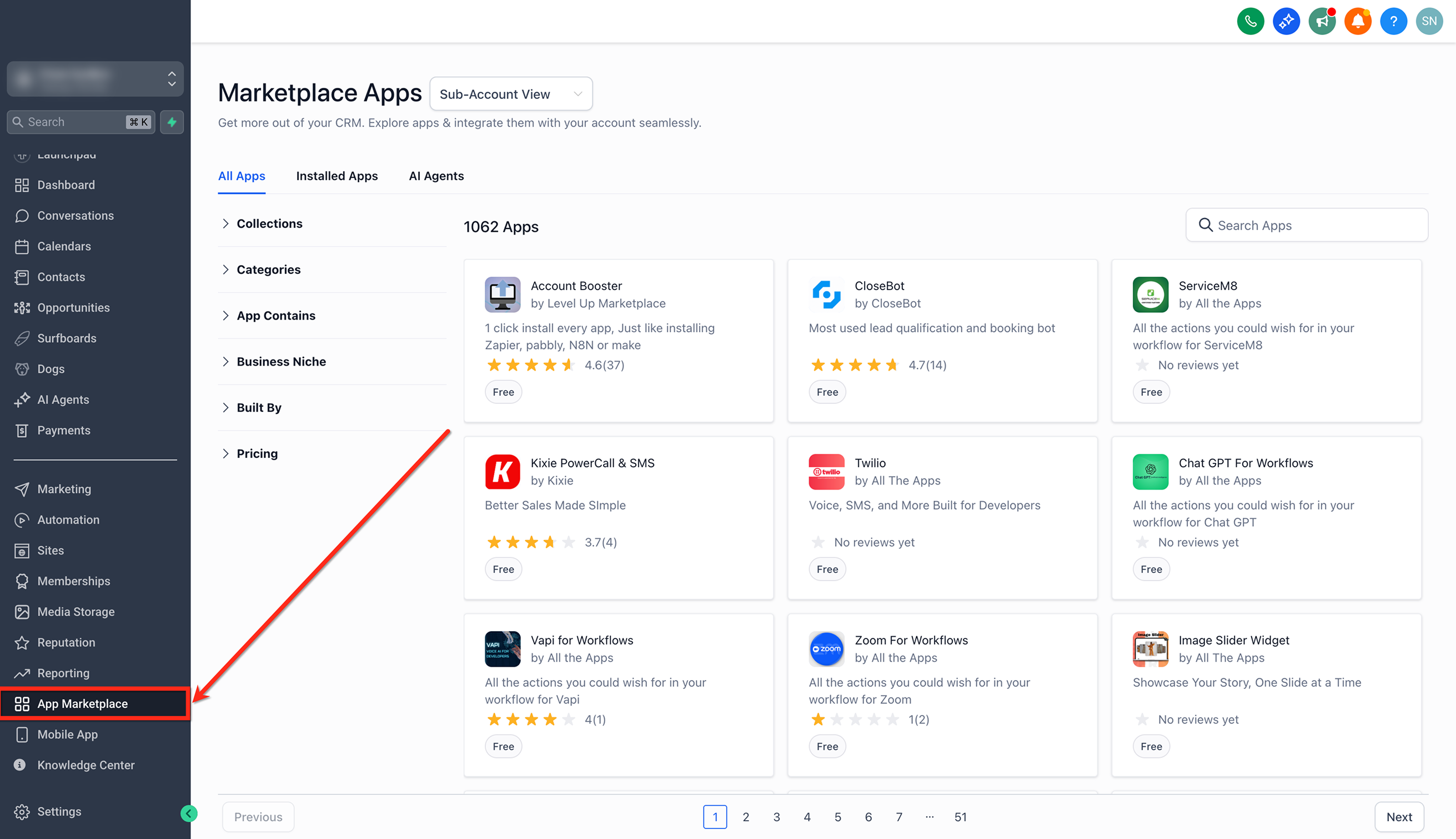This screenshot has height=839, width=1456.
Task: Click the green phone dialer icon
Action: (1250, 21)
